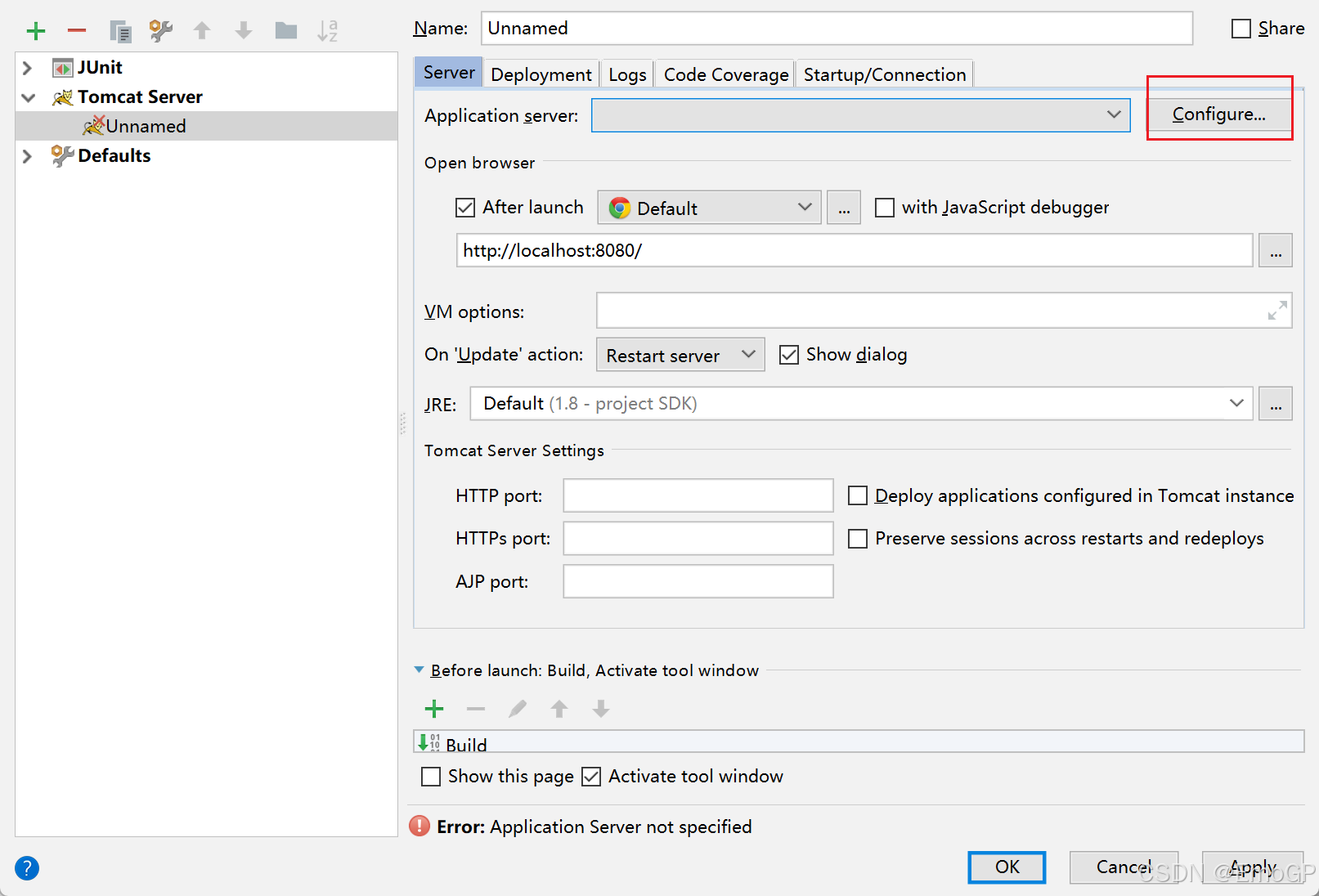
Task: Enable Preserve sessions across restarts checkbox
Action: (858, 539)
